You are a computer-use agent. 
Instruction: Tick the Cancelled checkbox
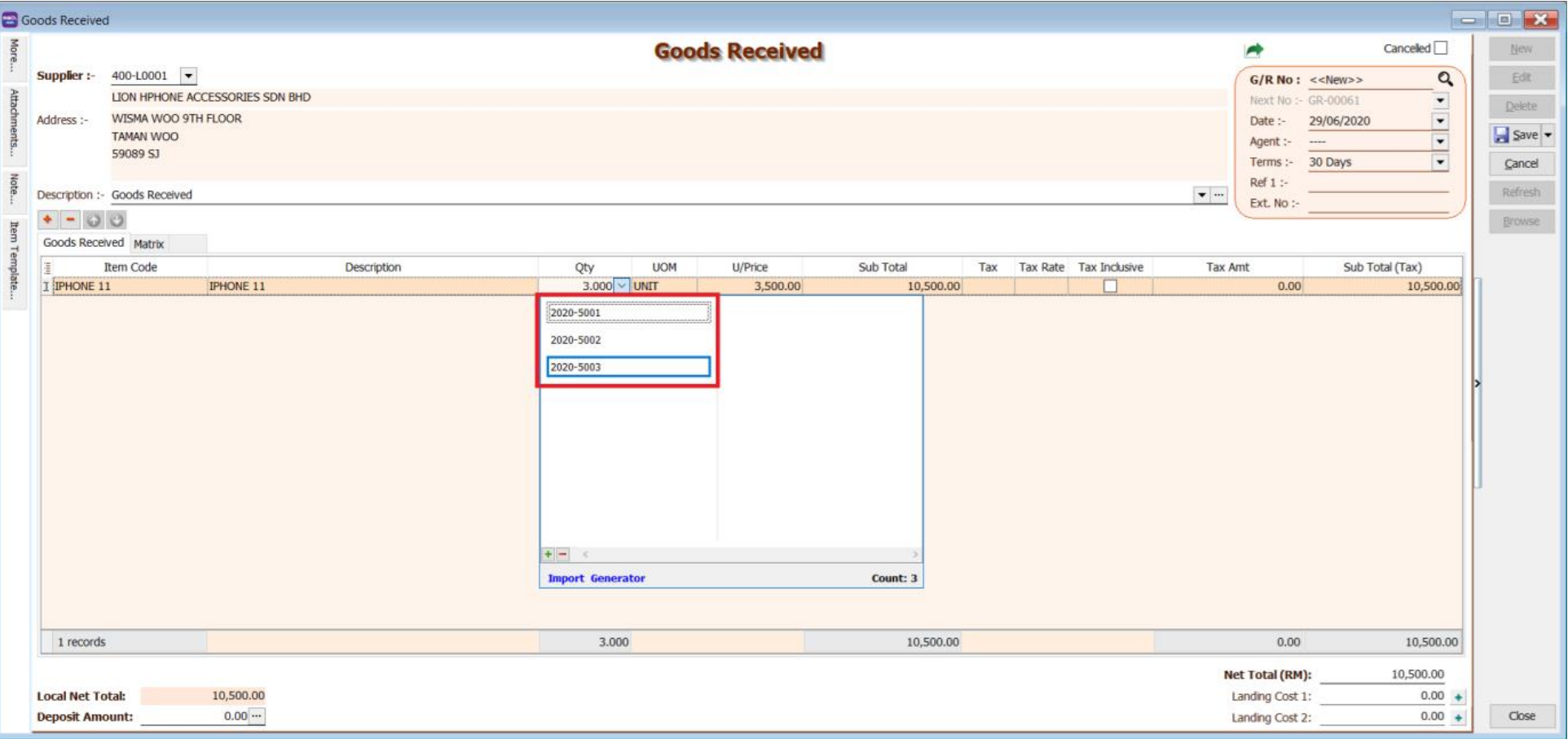1441,48
